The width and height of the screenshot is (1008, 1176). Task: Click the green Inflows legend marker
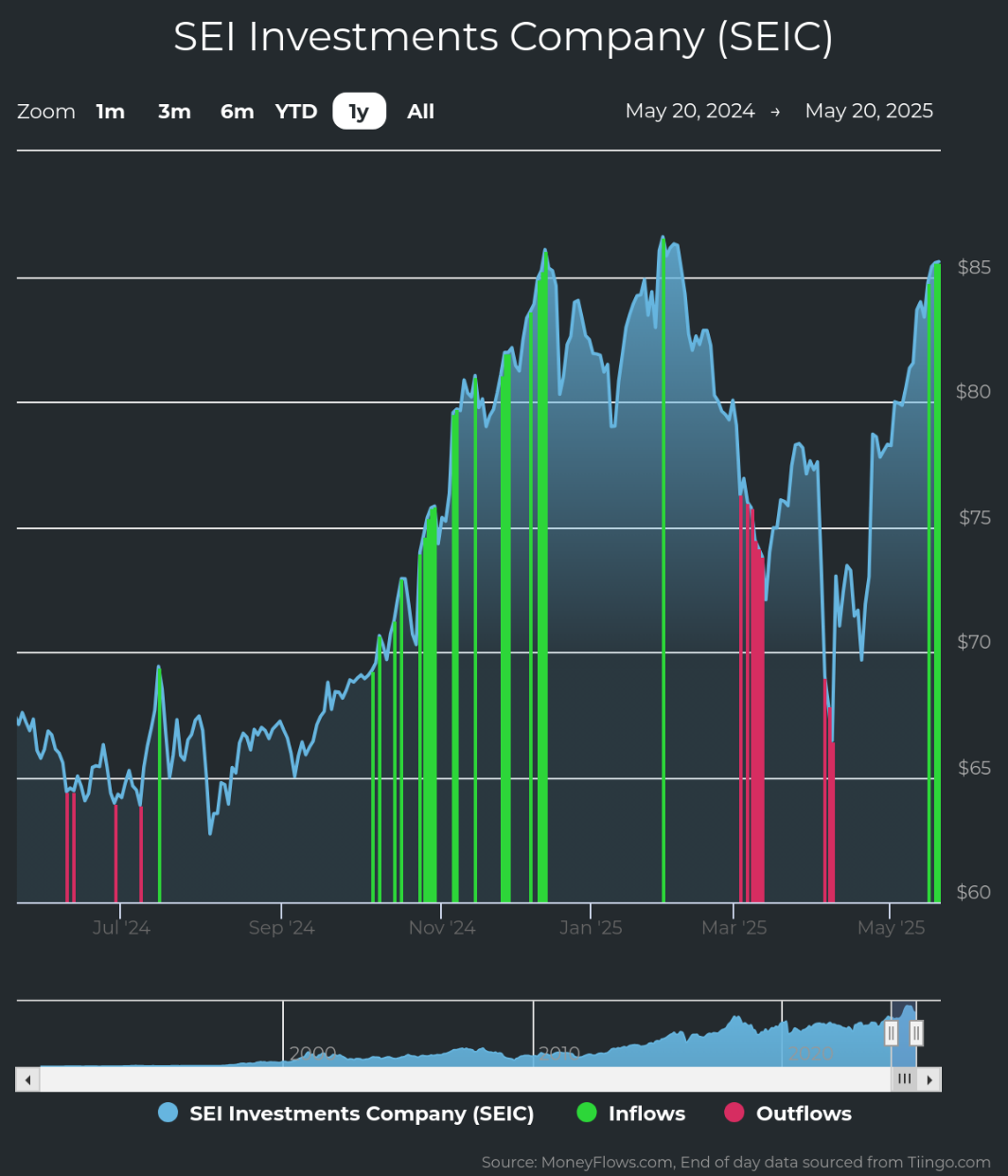(587, 1113)
